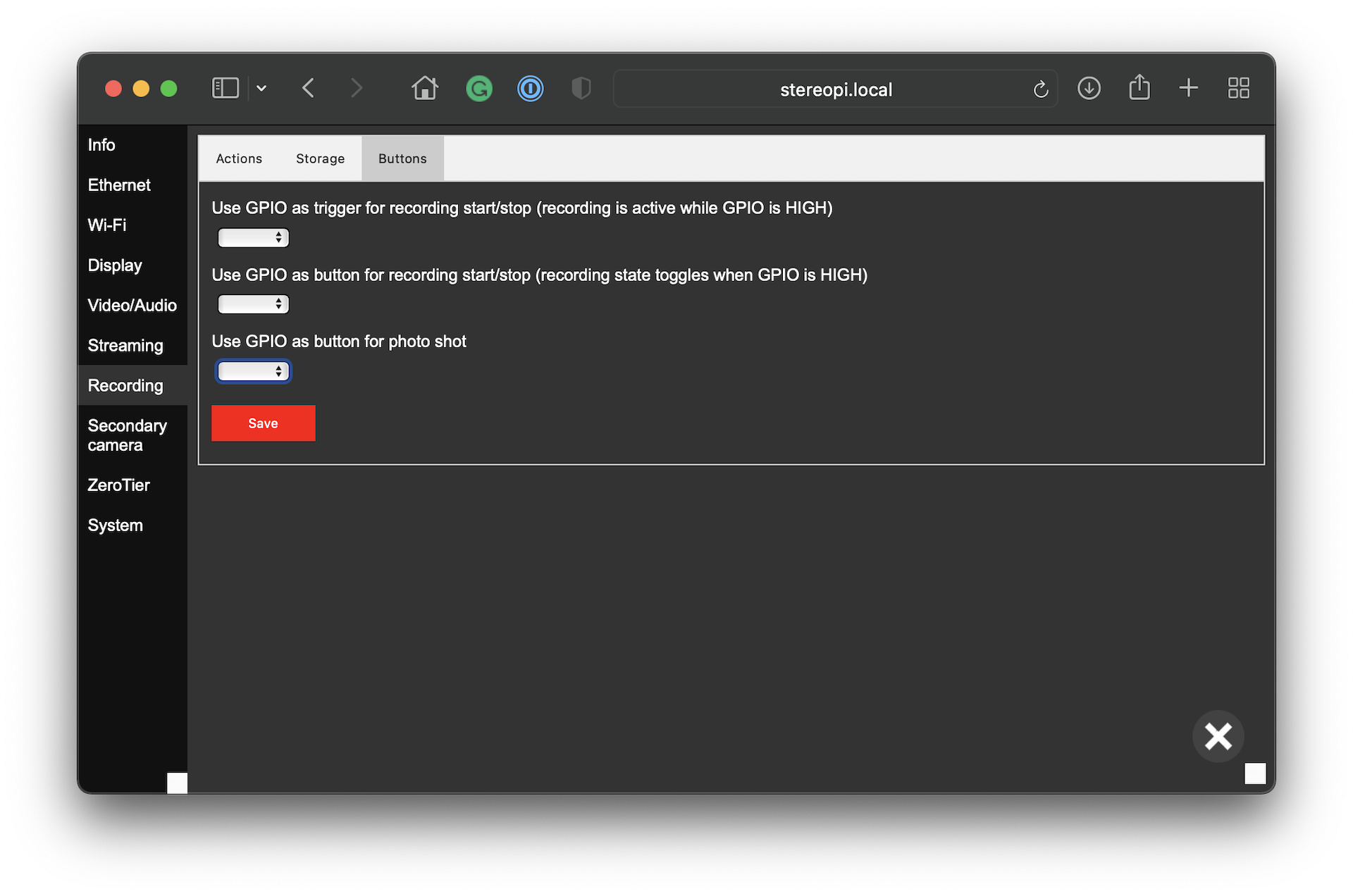Open the recording trigger GPIO dropdown

(253, 238)
